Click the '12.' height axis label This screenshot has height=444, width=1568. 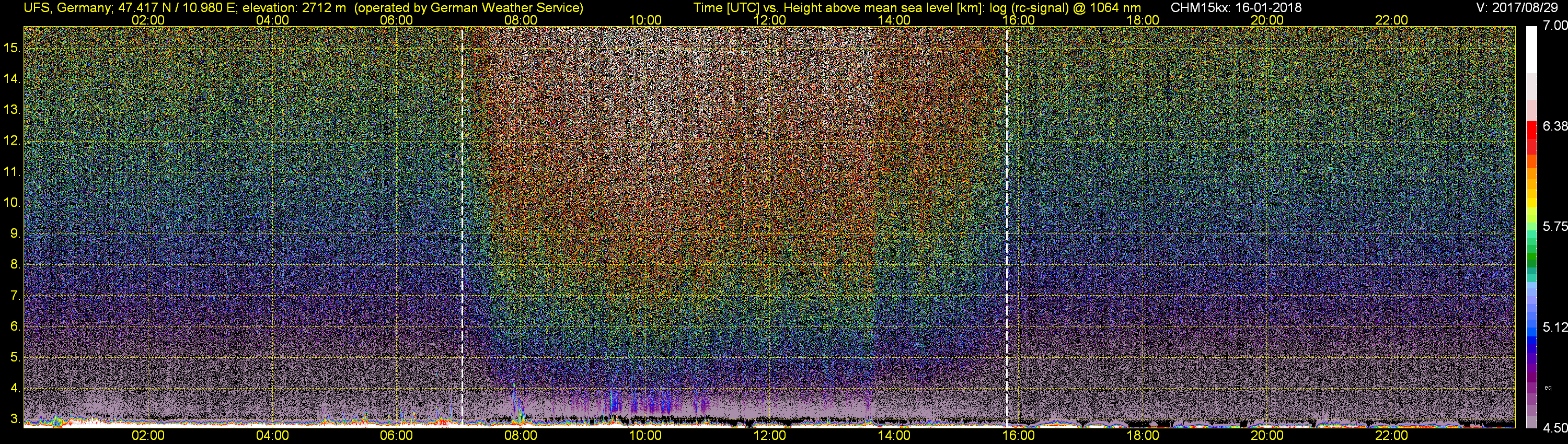point(12,141)
